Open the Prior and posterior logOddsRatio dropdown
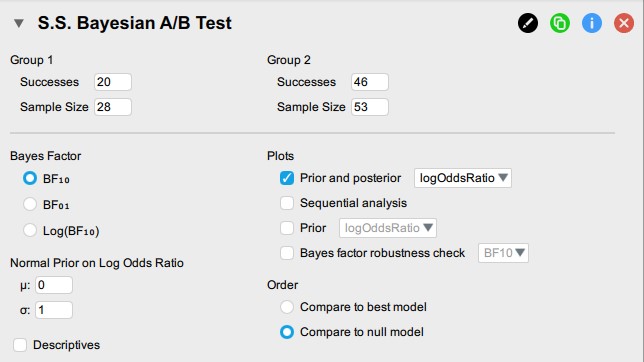Screen dimensions: 644x362 (463, 178)
